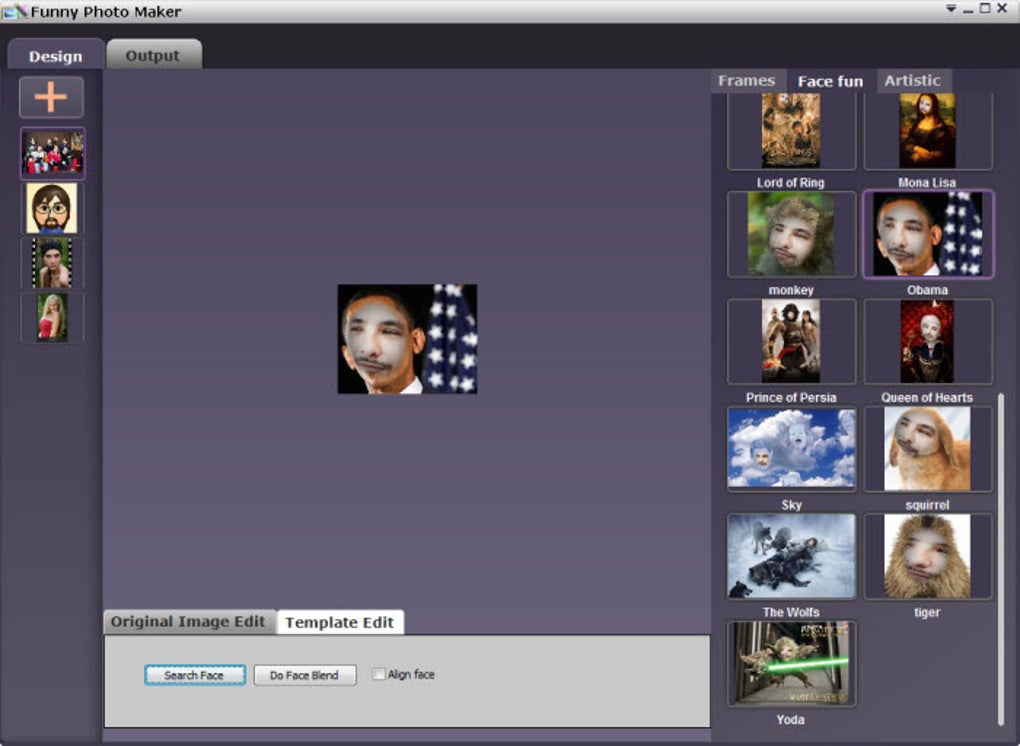Select the blonde woman photo thumbnail
The height and width of the screenshot is (746, 1020).
(x=52, y=317)
